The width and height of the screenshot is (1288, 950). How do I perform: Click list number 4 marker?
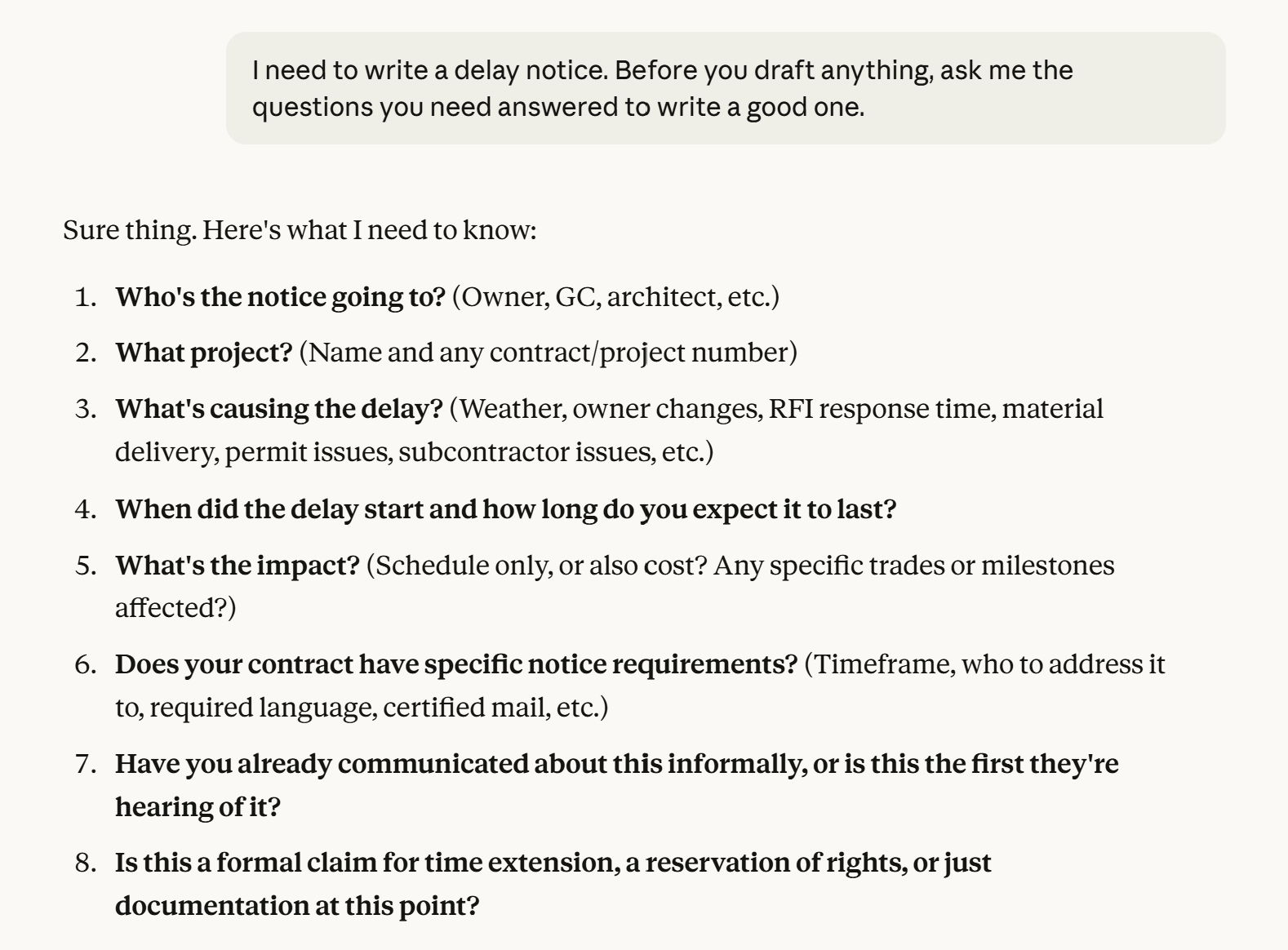[x=85, y=509]
